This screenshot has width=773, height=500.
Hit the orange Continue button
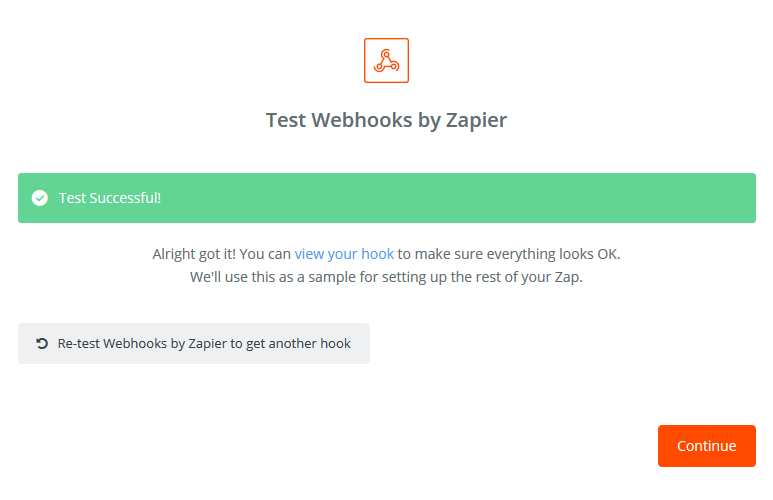pyautogui.click(x=706, y=446)
